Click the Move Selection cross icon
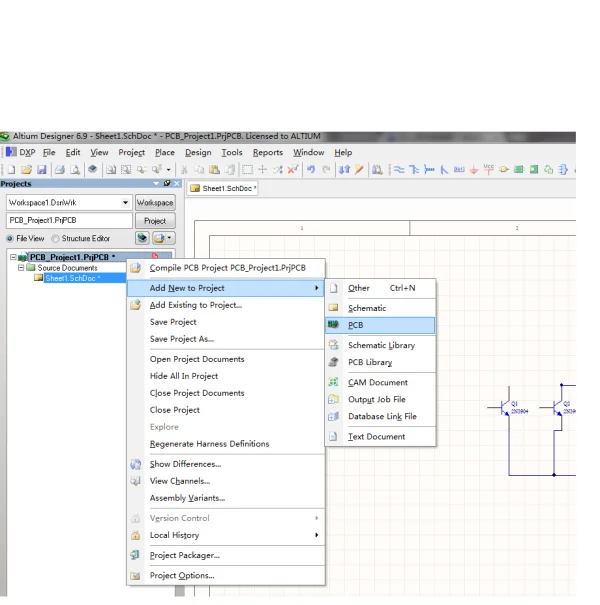Viewport: 600px width, 605px height. (x=262, y=169)
